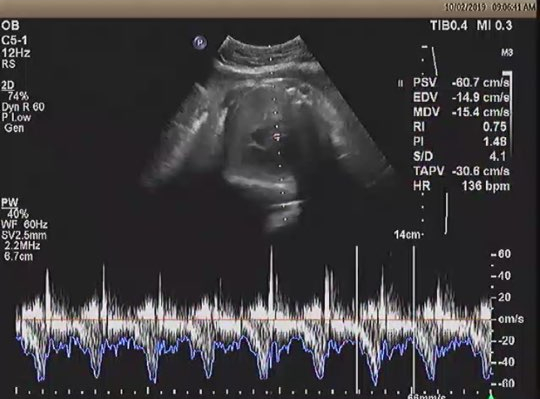
Task: Click the RI 0.75 result
Action: 460,127
